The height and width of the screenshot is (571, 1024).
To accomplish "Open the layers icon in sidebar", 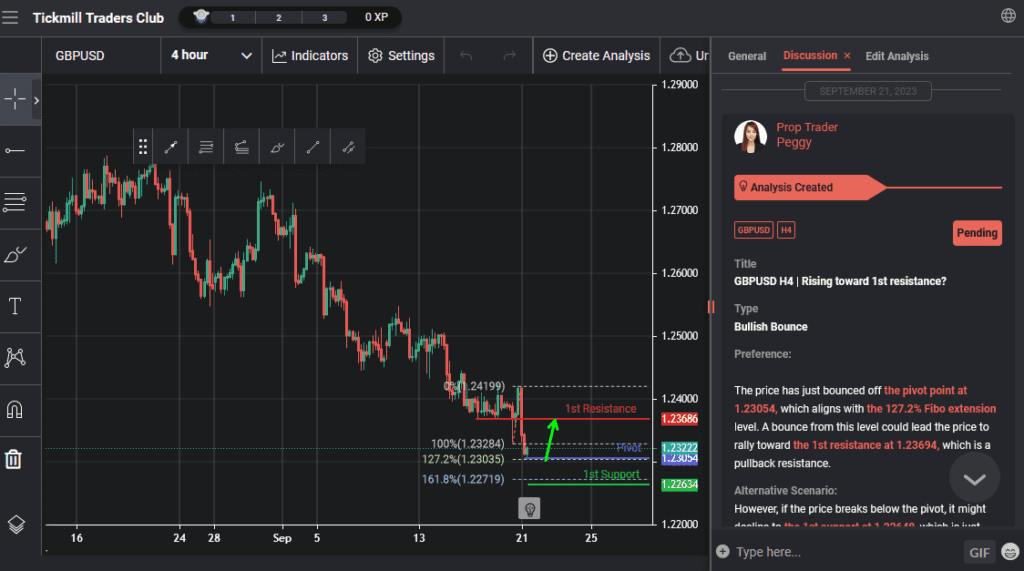I will 15,524.
